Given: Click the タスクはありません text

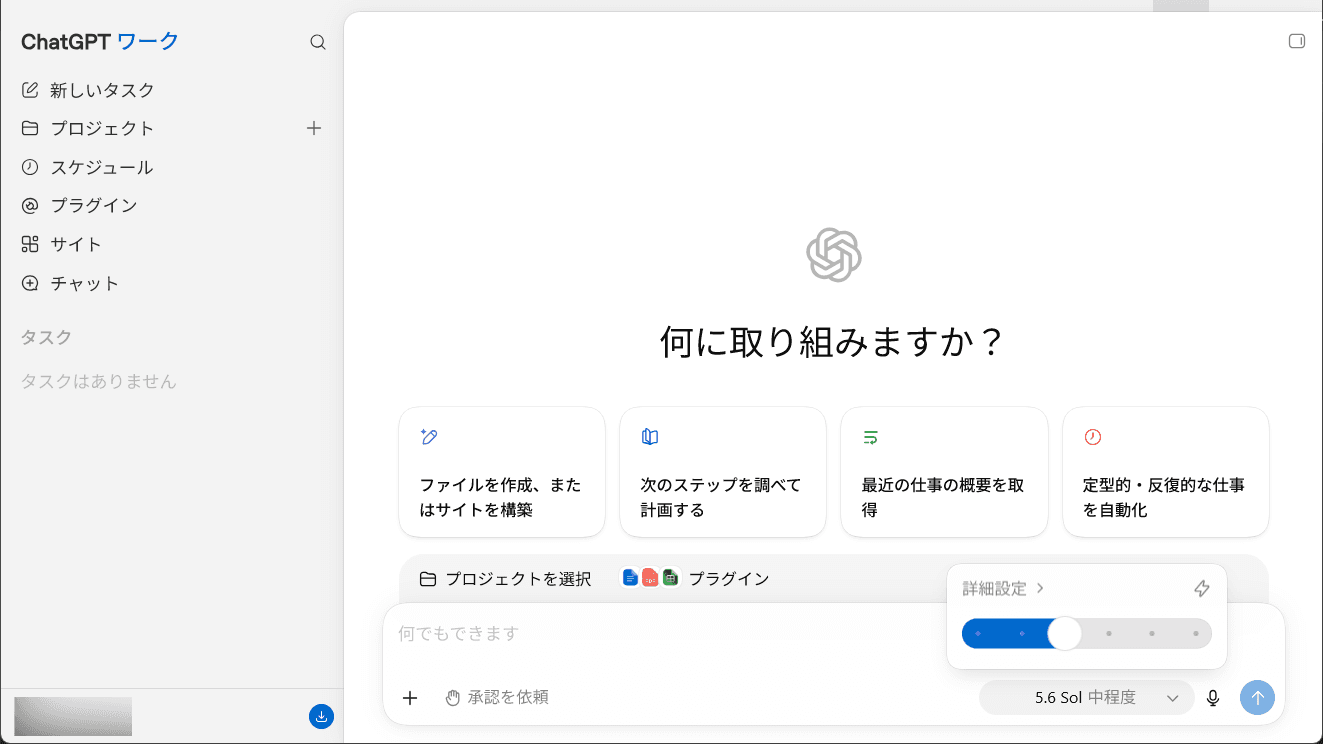Looking at the screenshot, I should coord(98,381).
